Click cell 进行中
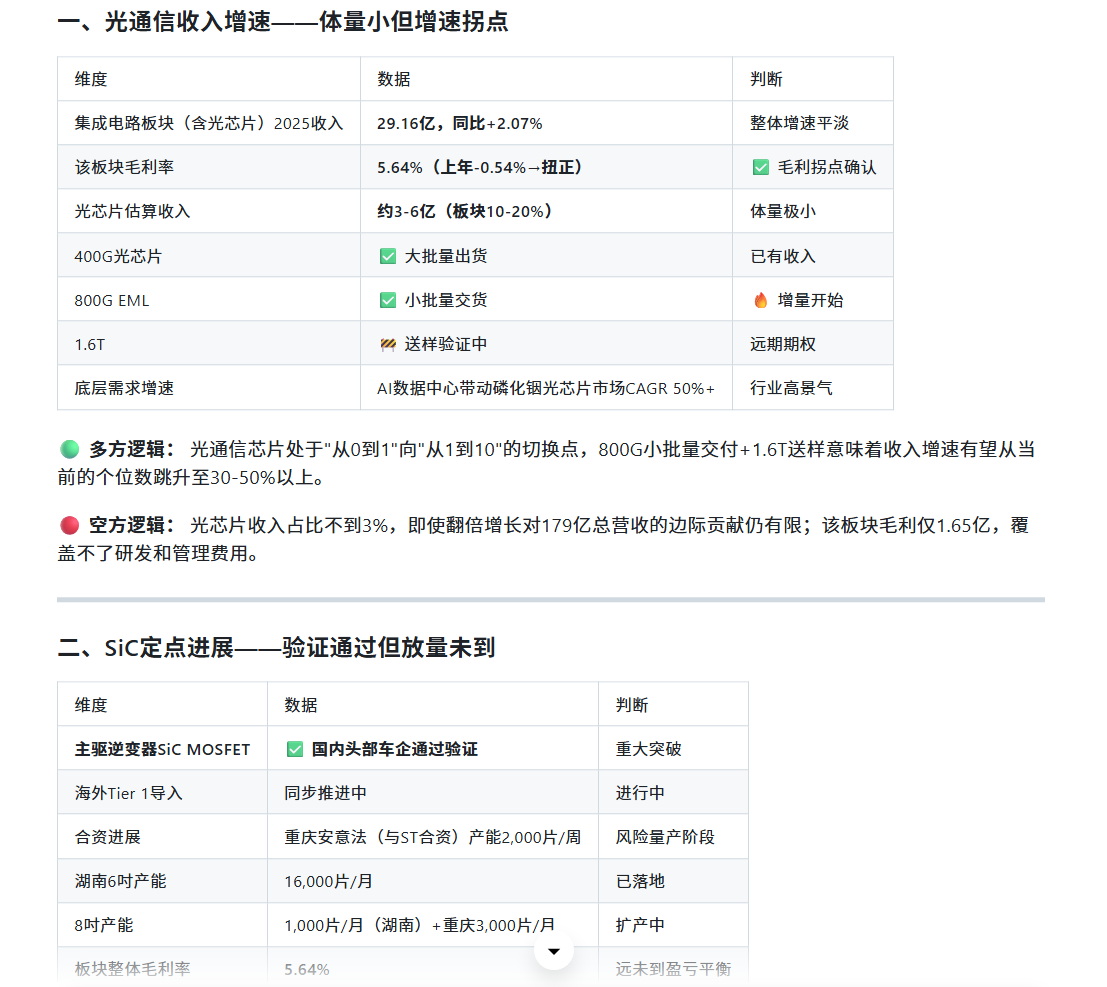This screenshot has height=987, width=1107. click(673, 793)
